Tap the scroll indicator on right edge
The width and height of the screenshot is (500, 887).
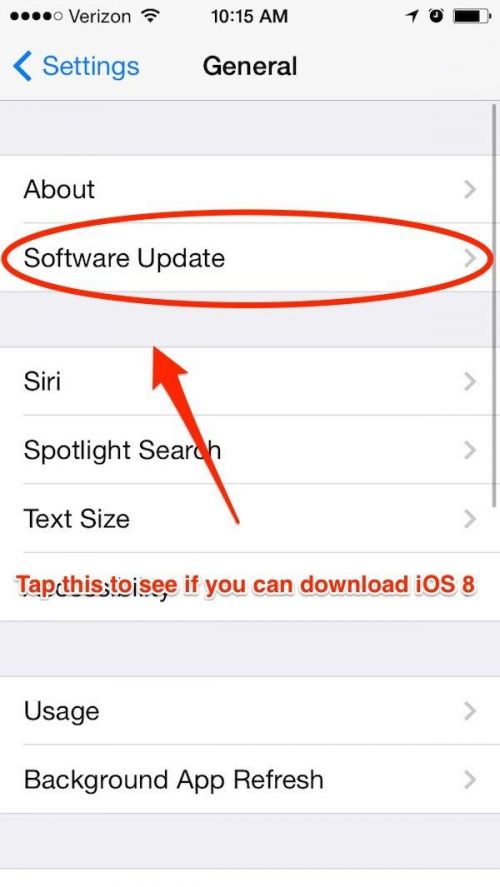[496, 305]
